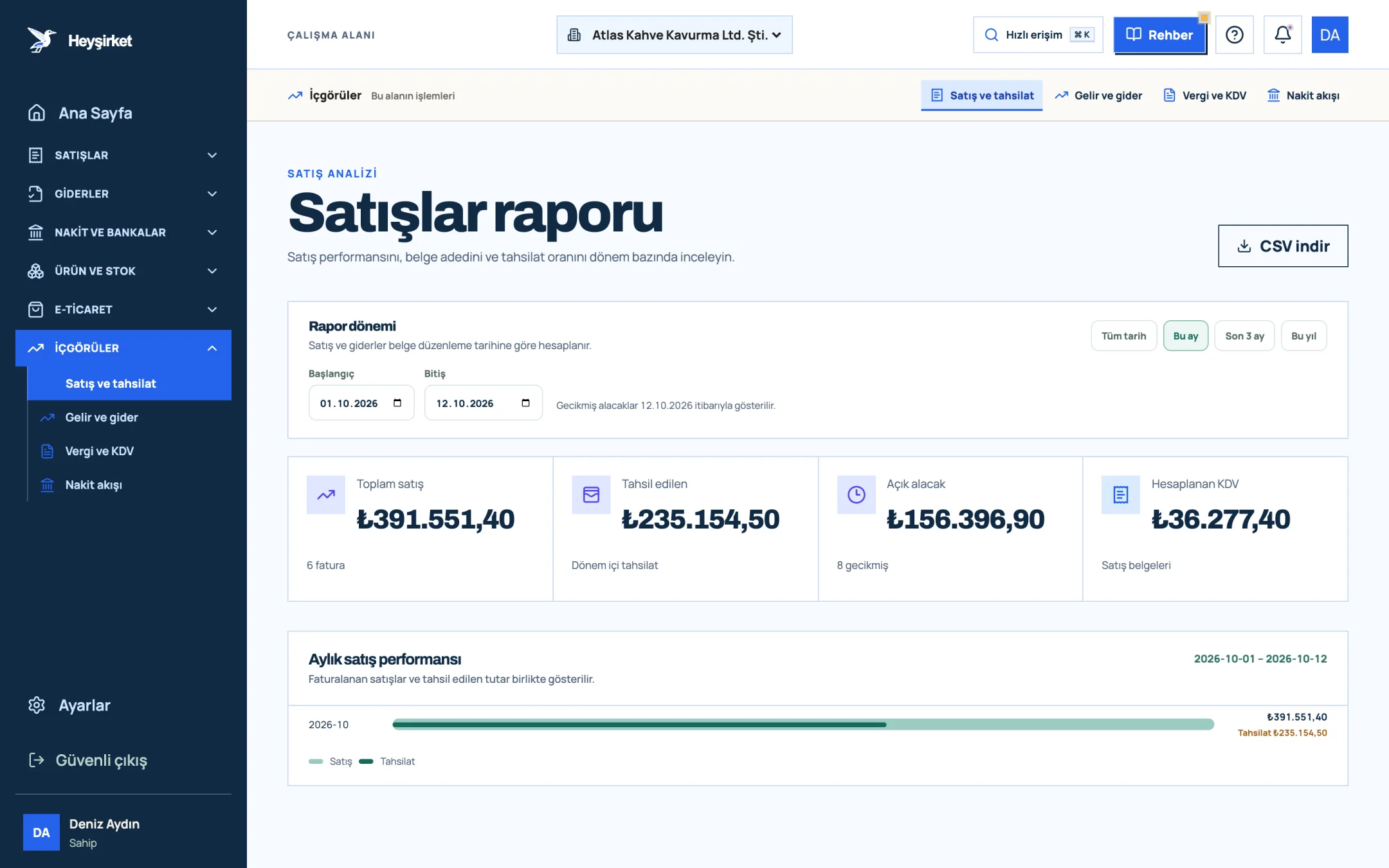The height and width of the screenshot is (868, 1389).
Task: Open Satış ve tahsilat in sidebar
Action: tap(129, 383)
